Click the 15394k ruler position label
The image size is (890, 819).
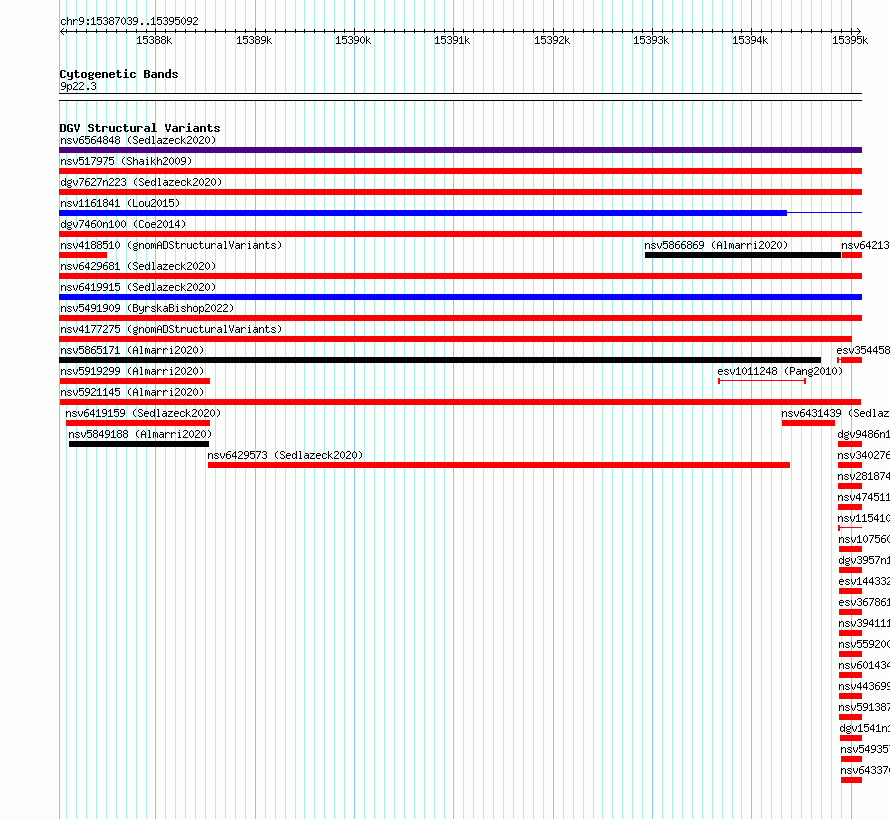750,40
